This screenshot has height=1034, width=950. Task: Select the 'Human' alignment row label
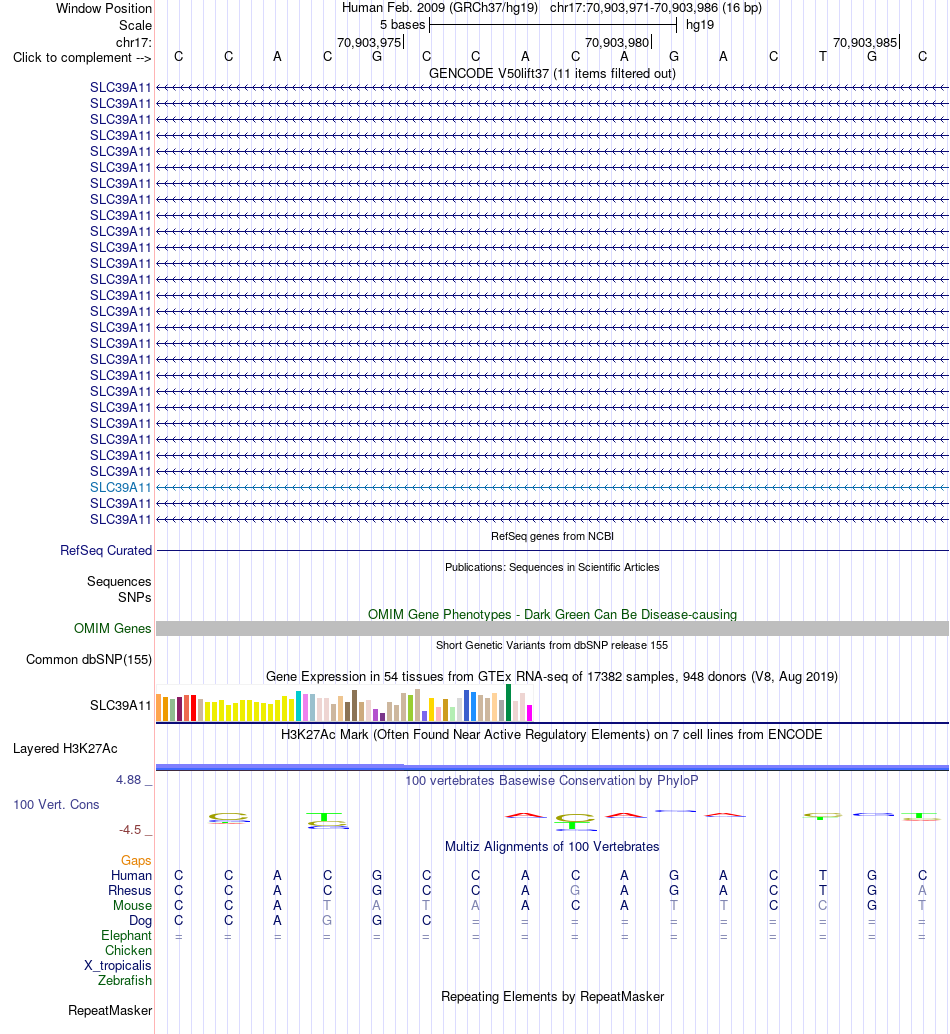[131, 876]
